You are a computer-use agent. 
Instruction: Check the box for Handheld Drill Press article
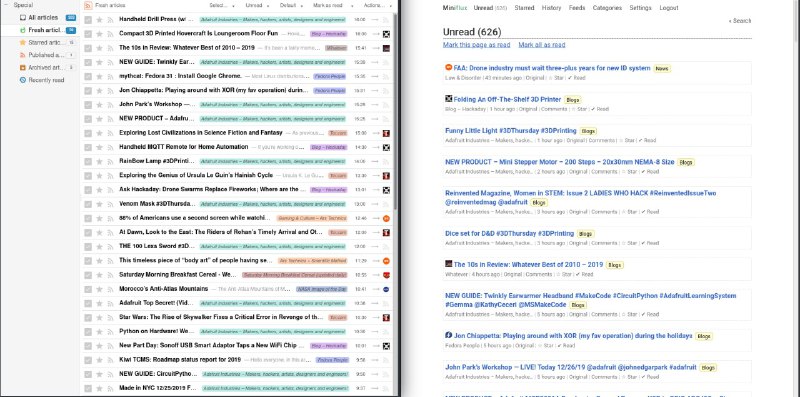[88, 19]
